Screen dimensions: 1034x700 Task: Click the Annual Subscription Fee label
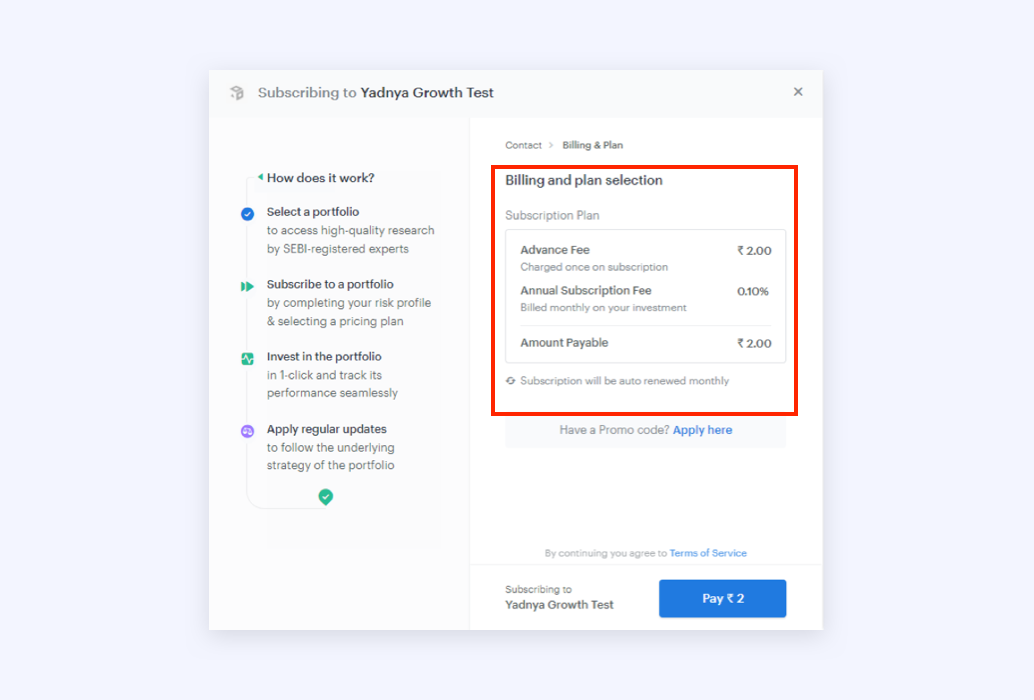586,290
